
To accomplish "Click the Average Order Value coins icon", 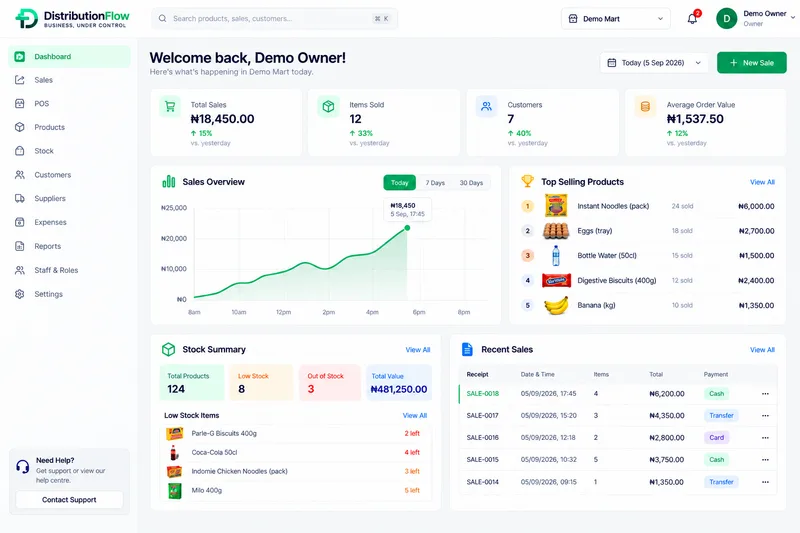I will pos(645,107).
